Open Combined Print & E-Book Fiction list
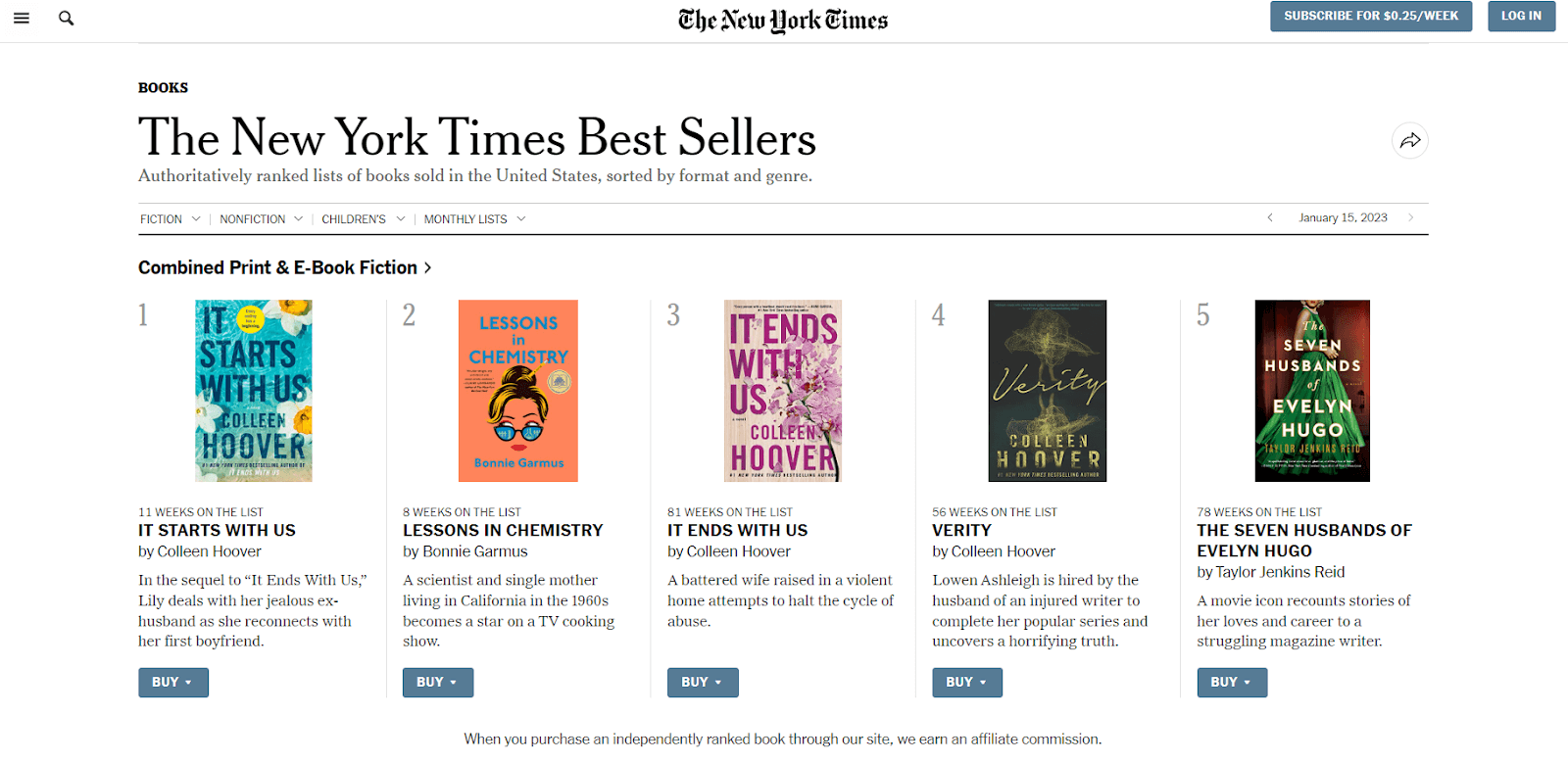Viewport: 1568px width, 763px height. point(284,267)
